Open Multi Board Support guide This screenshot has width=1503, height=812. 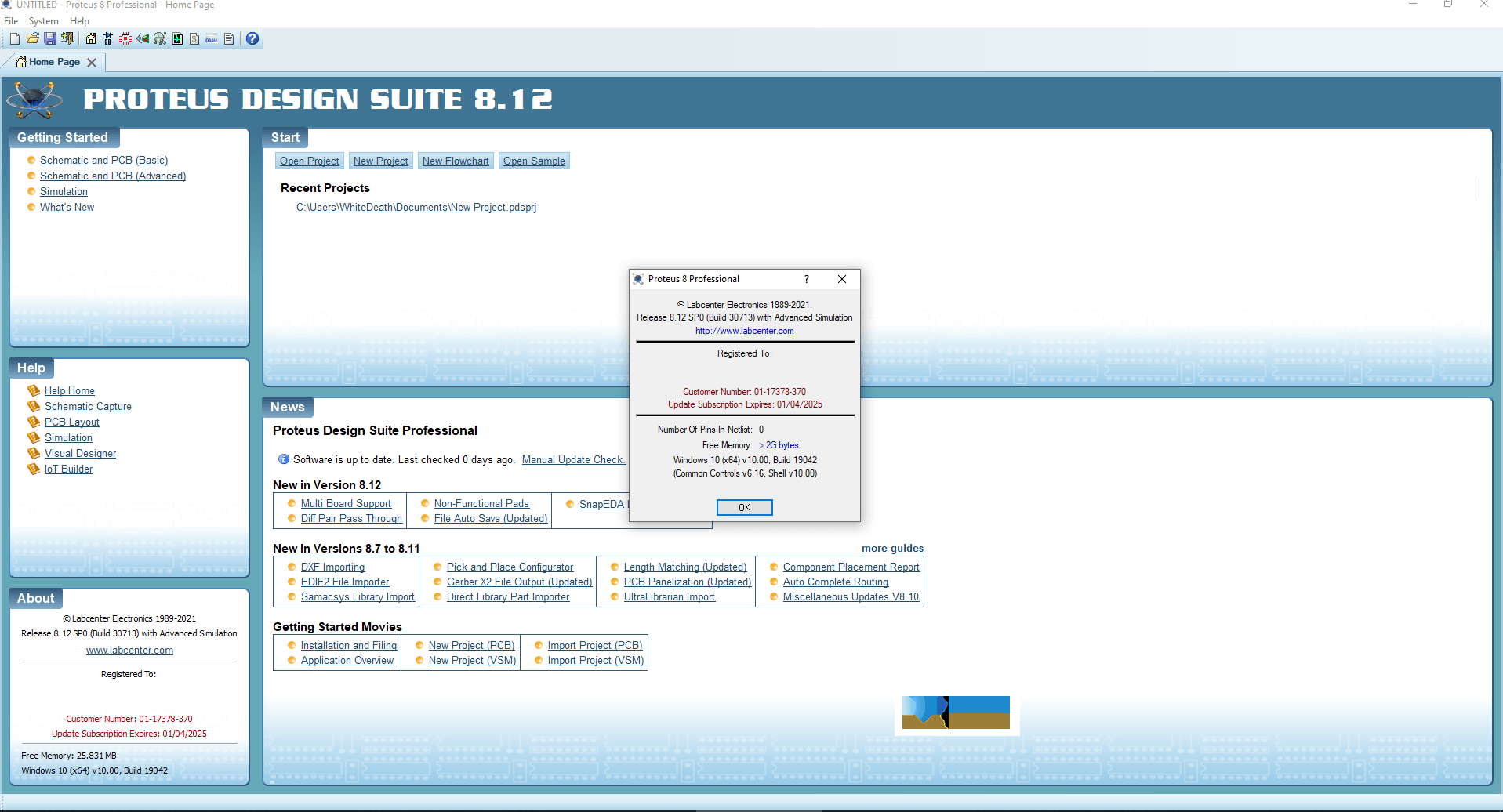346,503
